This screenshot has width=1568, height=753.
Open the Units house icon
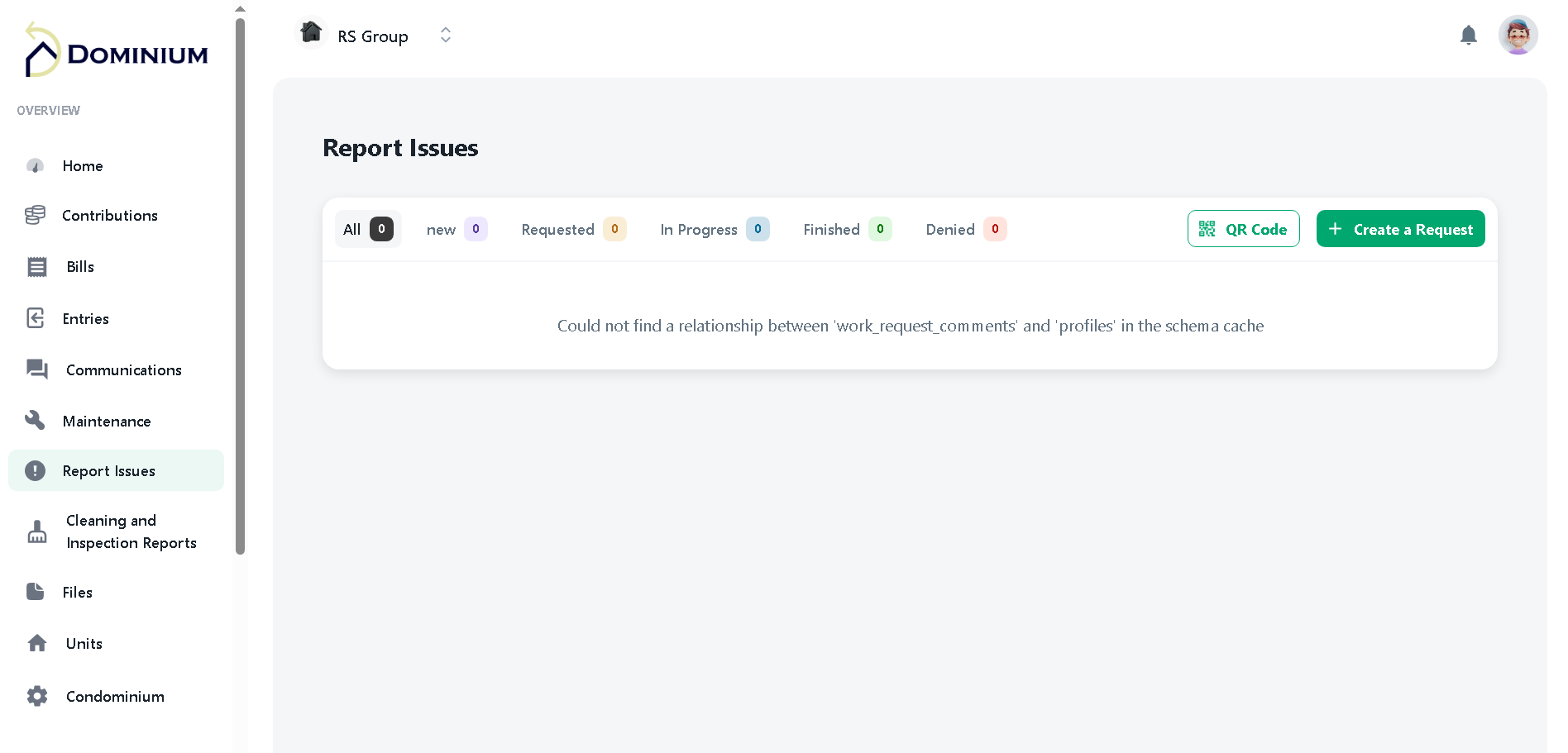coord(36,643)
